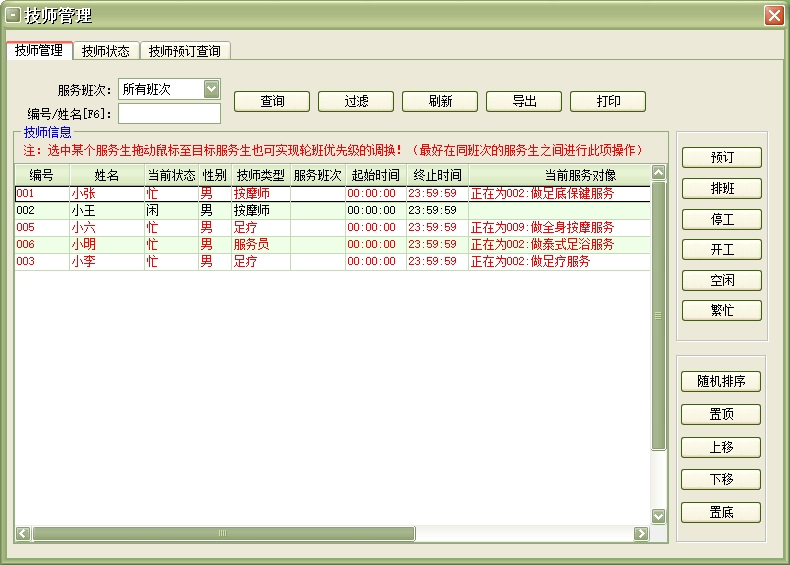Click the 打印 button
The width and height of the screenshot is (790, 565).
tap(608, 101)
